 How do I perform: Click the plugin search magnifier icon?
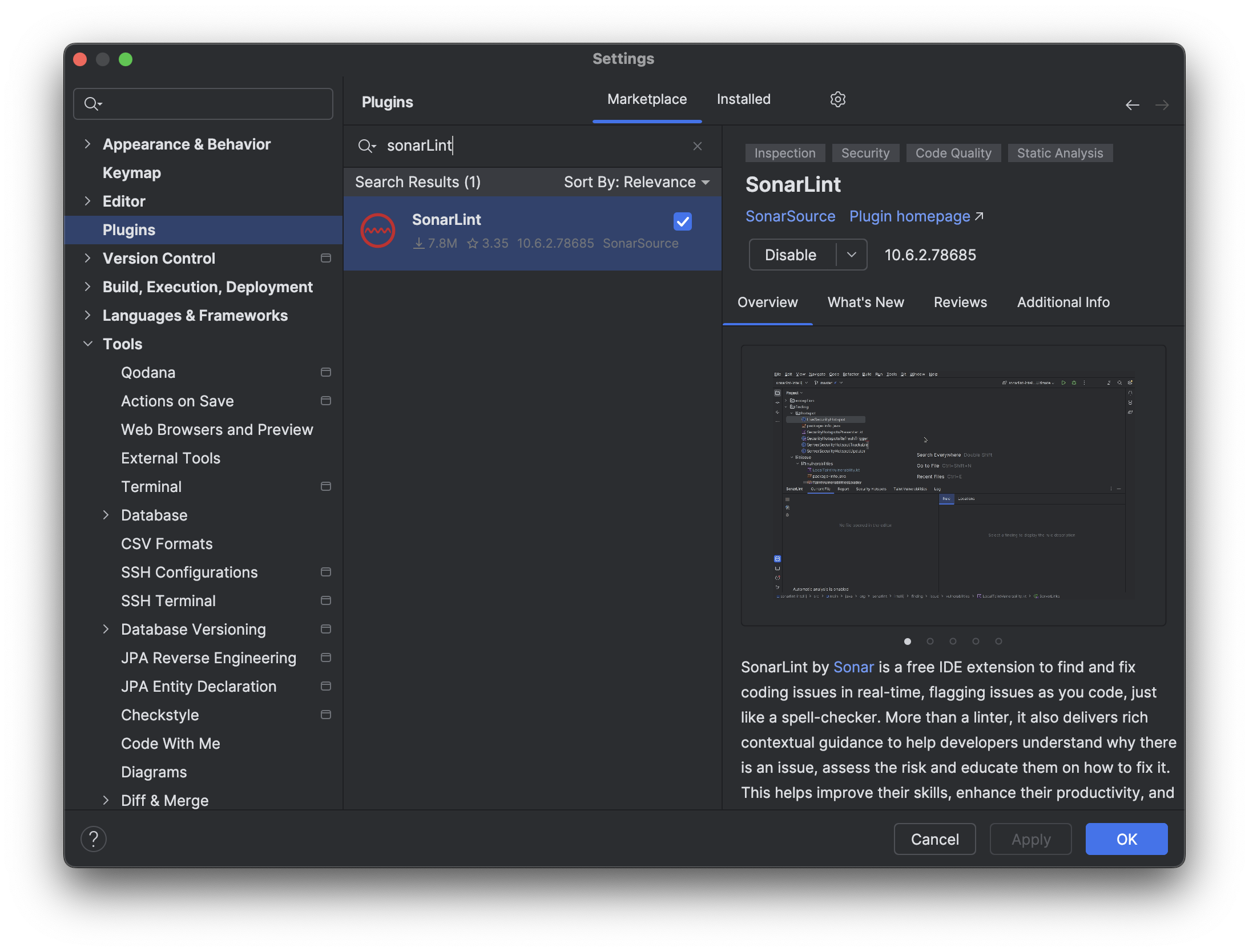click(x=366, y=146)
